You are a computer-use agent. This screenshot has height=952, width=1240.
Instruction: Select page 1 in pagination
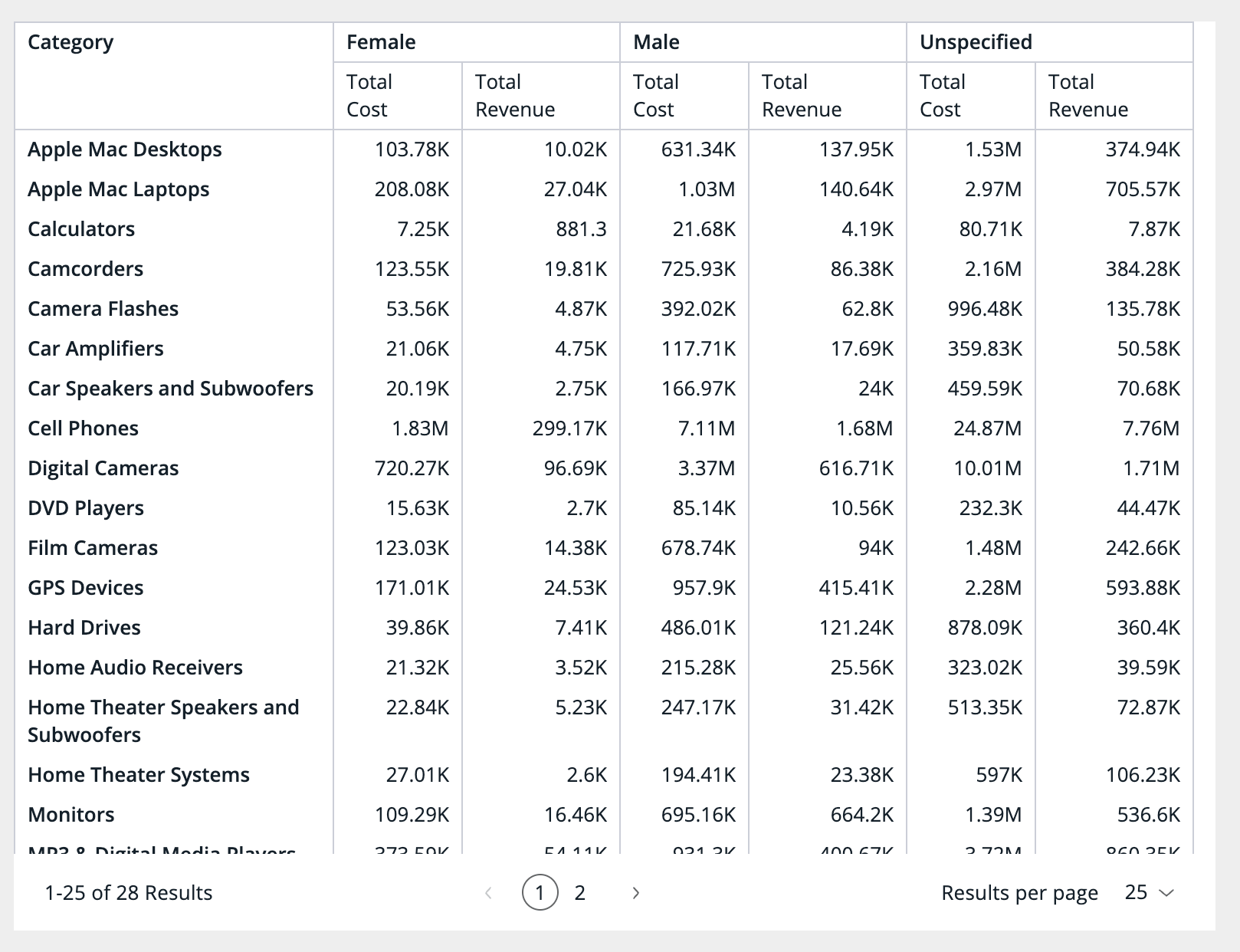(x=540, y=893)
